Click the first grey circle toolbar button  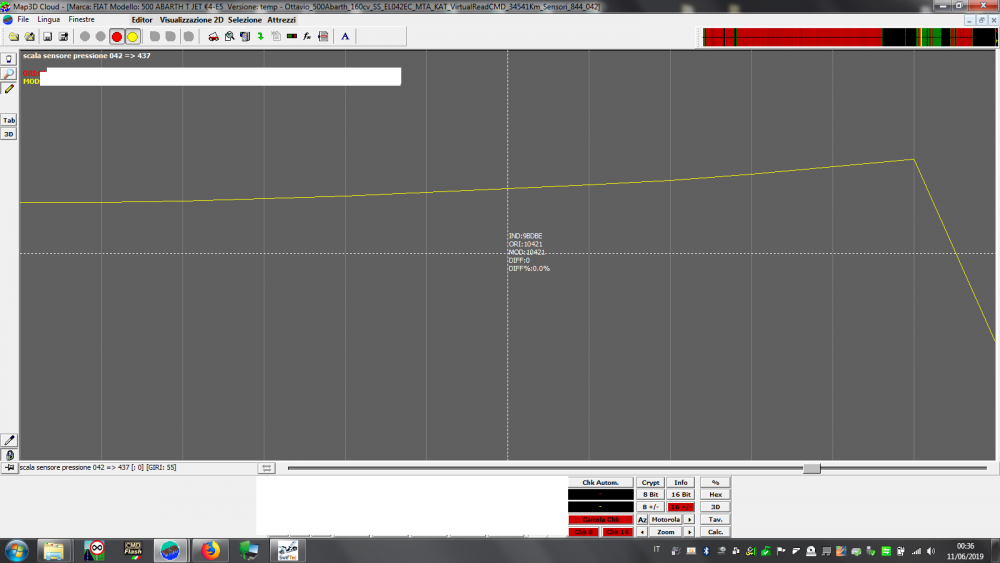[x=85, y=36]
